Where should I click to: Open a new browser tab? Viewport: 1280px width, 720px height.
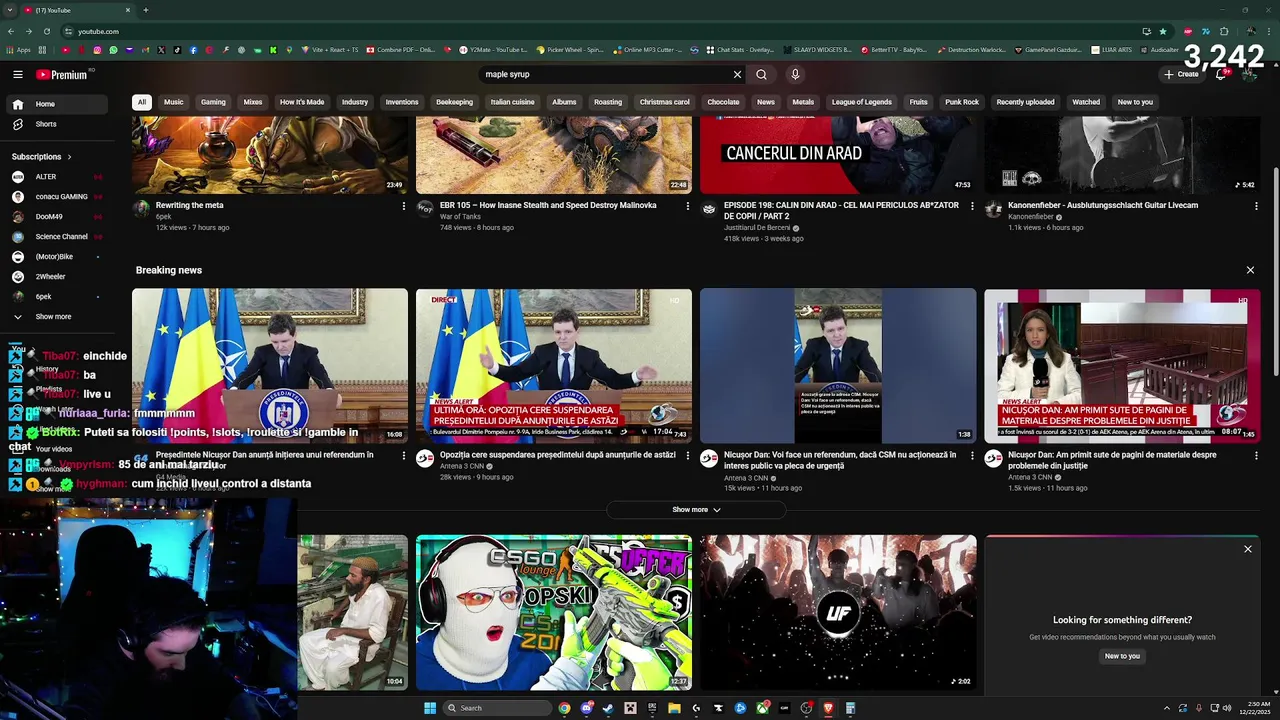point(145,10)
